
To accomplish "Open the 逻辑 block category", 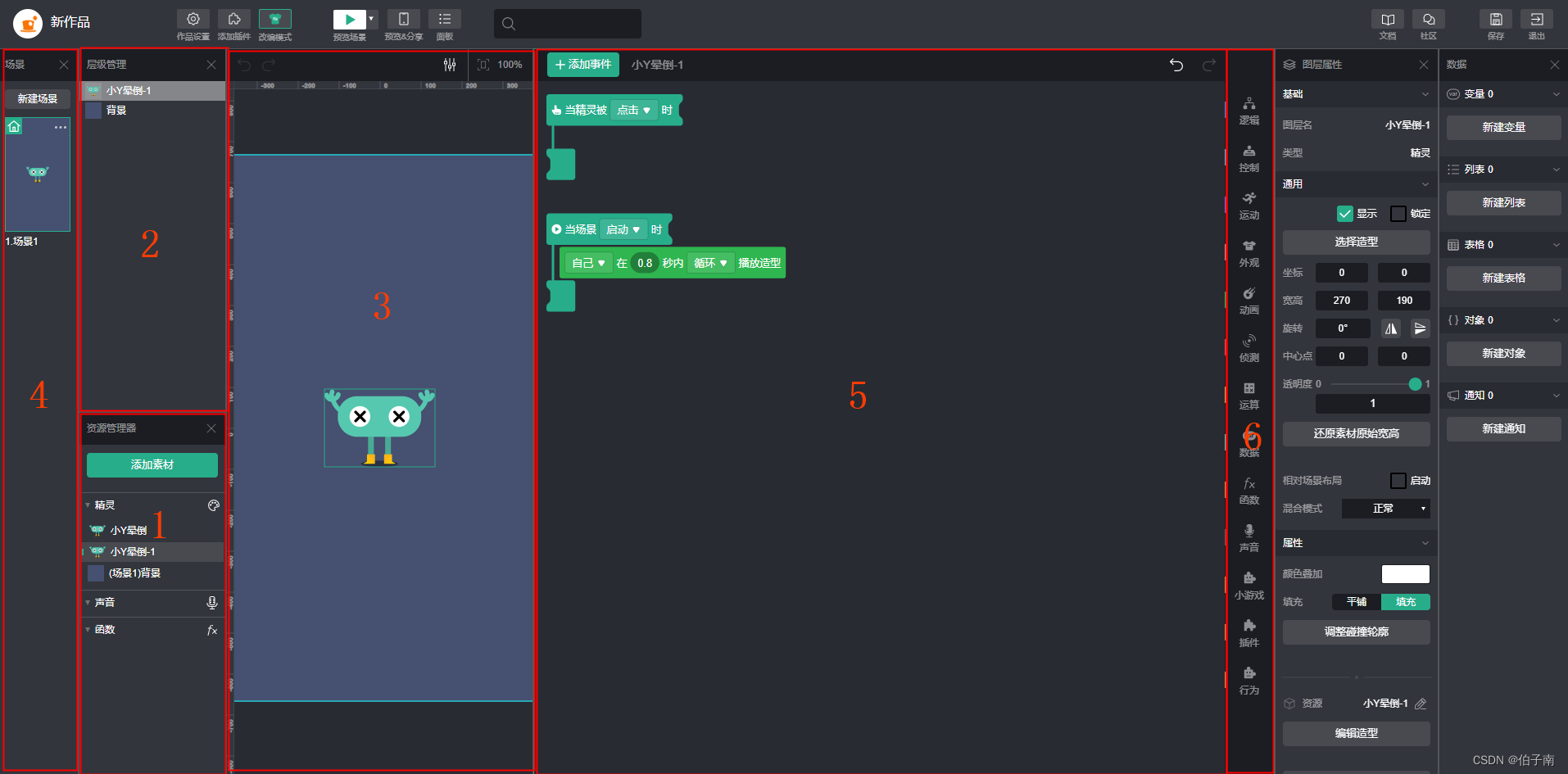I will [1249, 111].
